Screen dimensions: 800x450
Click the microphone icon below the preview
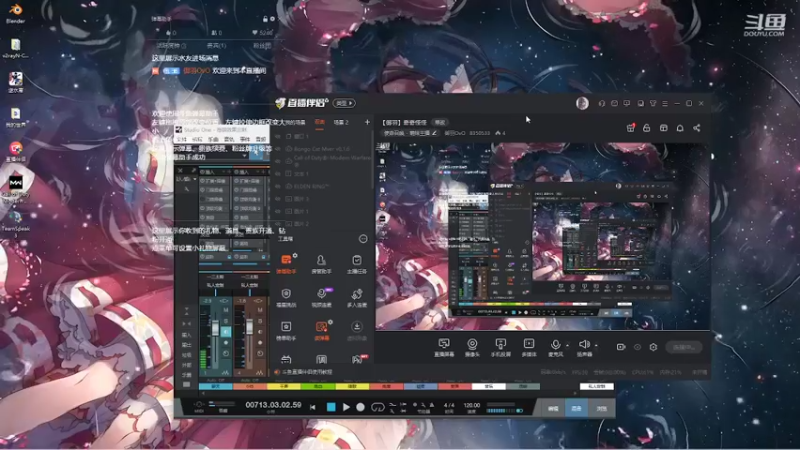[x=556, y=345]
